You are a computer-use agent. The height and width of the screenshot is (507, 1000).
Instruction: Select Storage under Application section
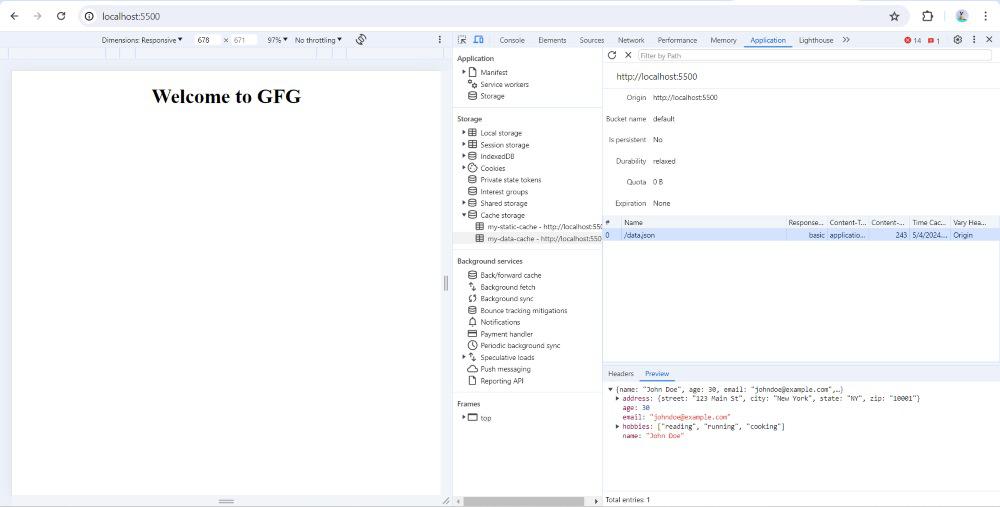[492, 96]
